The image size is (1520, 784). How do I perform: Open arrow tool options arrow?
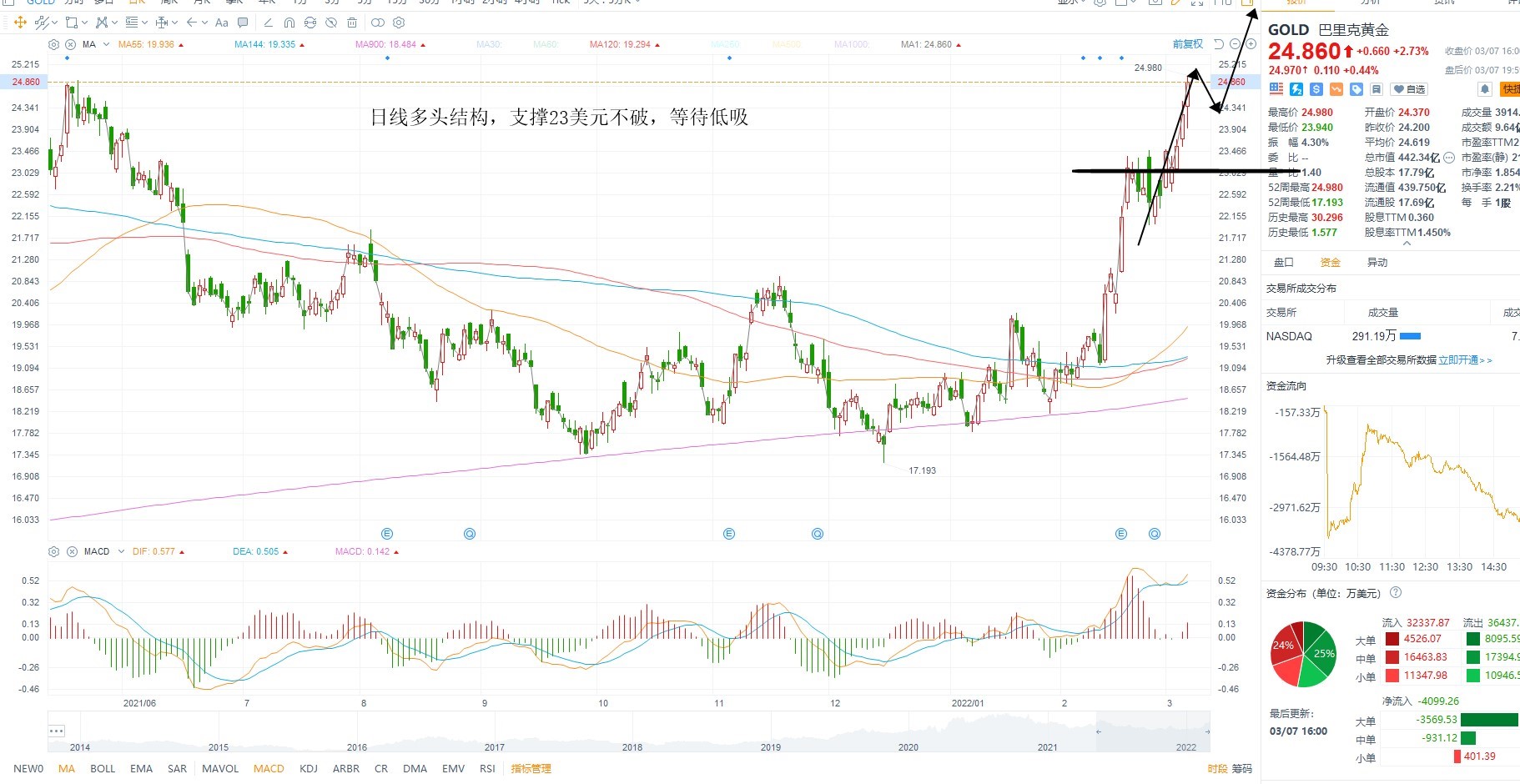pyautogui.click(x=204, y=23)
